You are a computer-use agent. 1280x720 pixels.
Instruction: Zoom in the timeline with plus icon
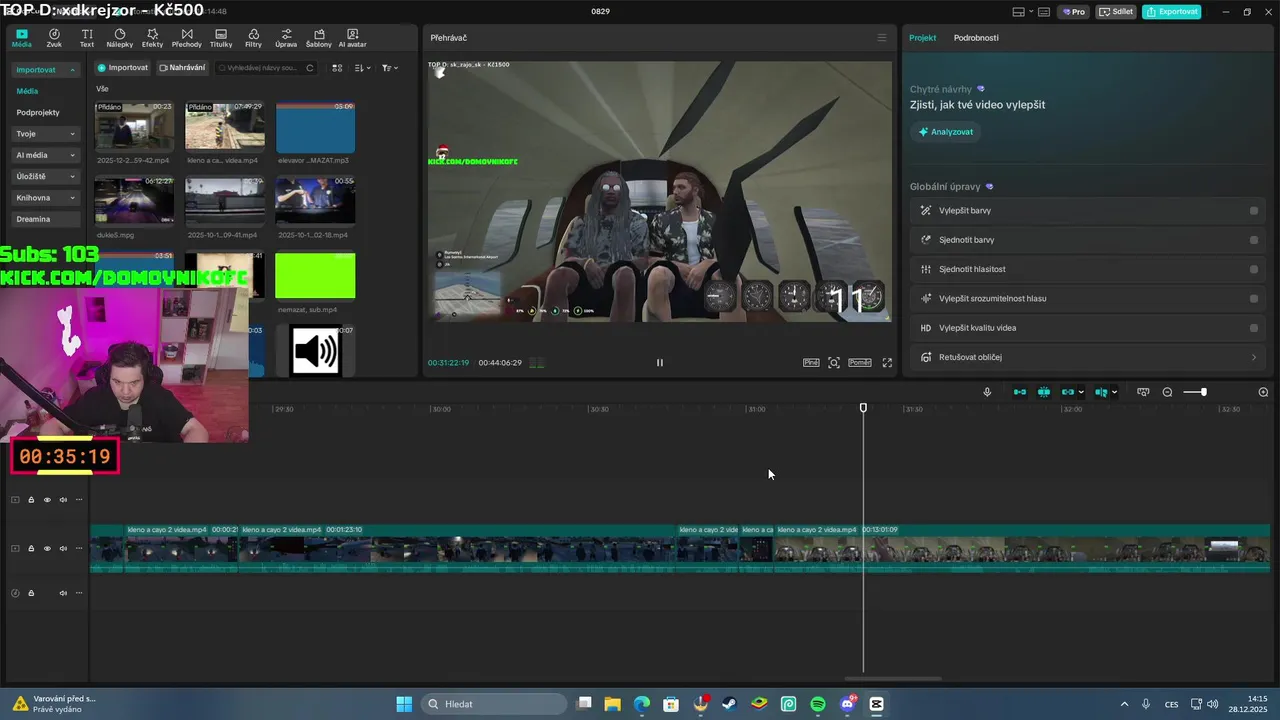[x=1263, y=392]
